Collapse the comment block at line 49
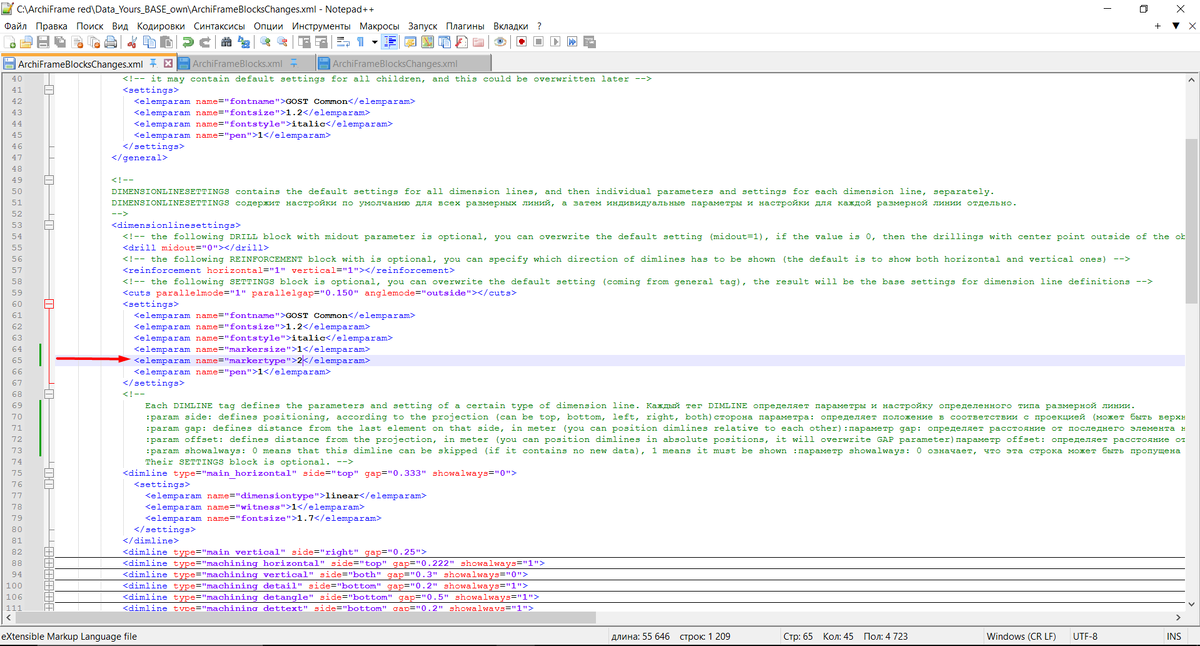The width and height of the screenshot is (1200, 646). [47, 180]
